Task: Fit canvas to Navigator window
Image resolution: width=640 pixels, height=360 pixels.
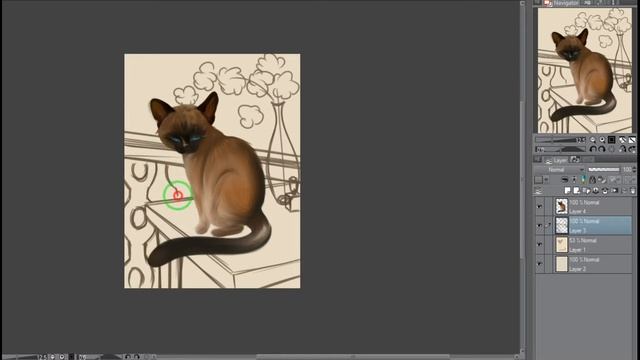Action: (622, 140)
